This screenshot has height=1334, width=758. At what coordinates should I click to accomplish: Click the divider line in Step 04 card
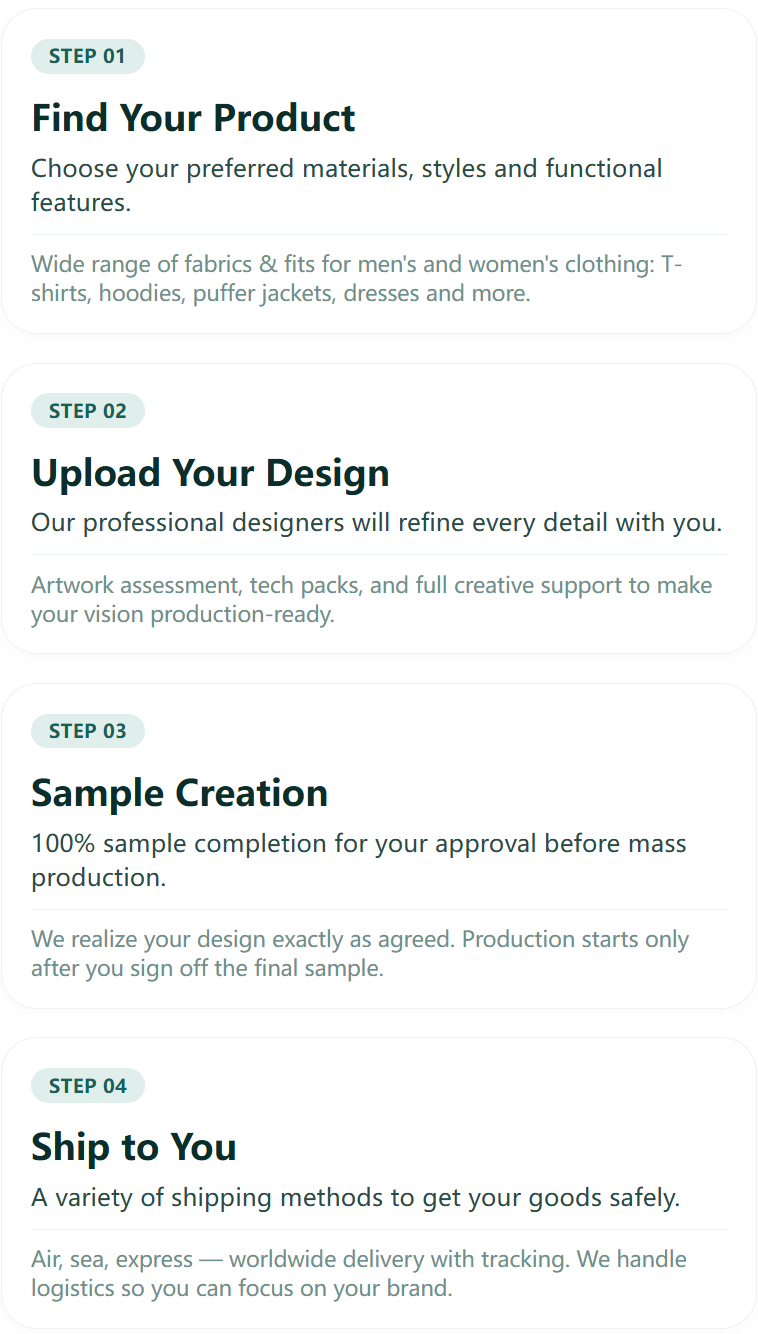[379, 1229]
